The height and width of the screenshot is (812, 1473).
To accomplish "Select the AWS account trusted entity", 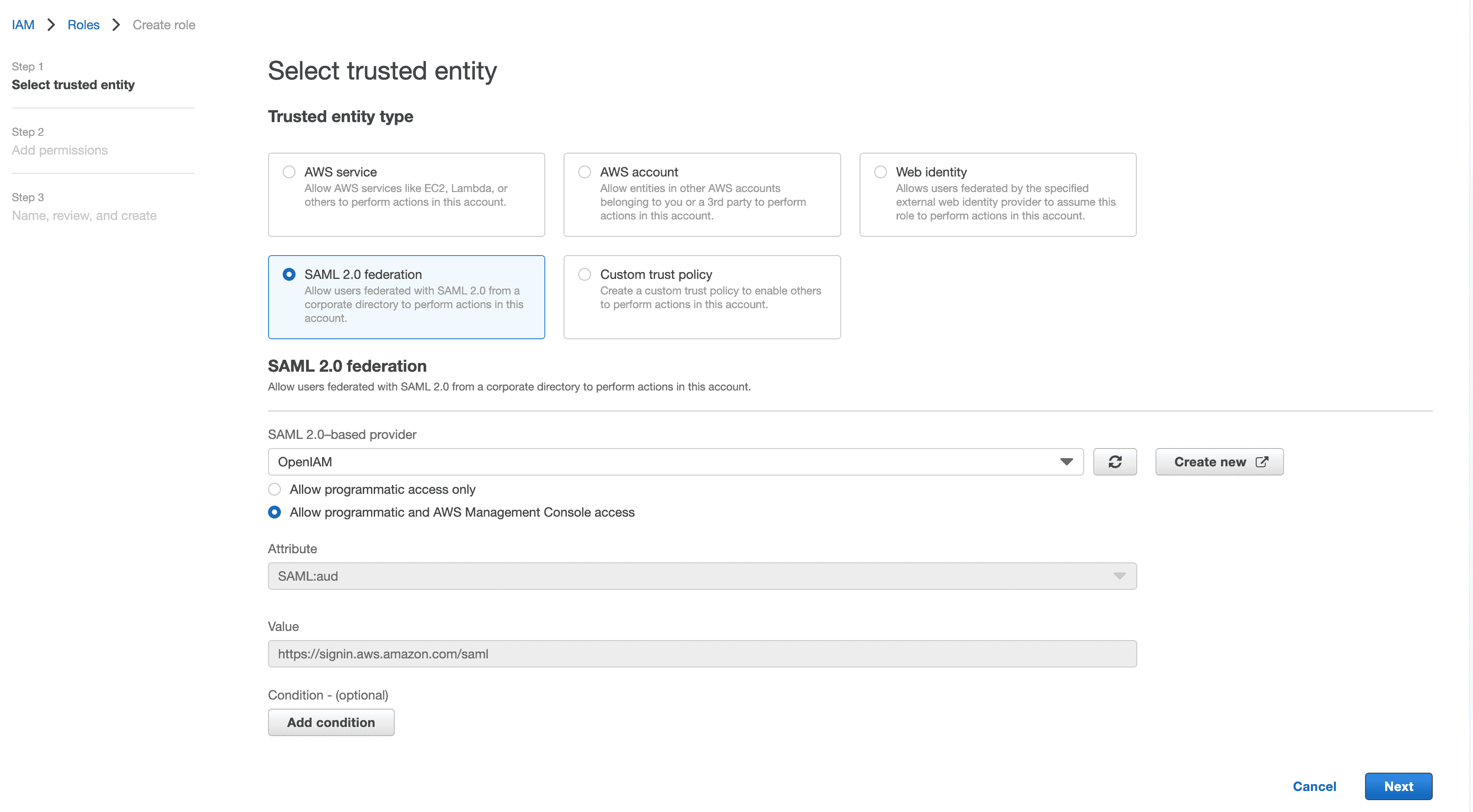I will (585, 172).
